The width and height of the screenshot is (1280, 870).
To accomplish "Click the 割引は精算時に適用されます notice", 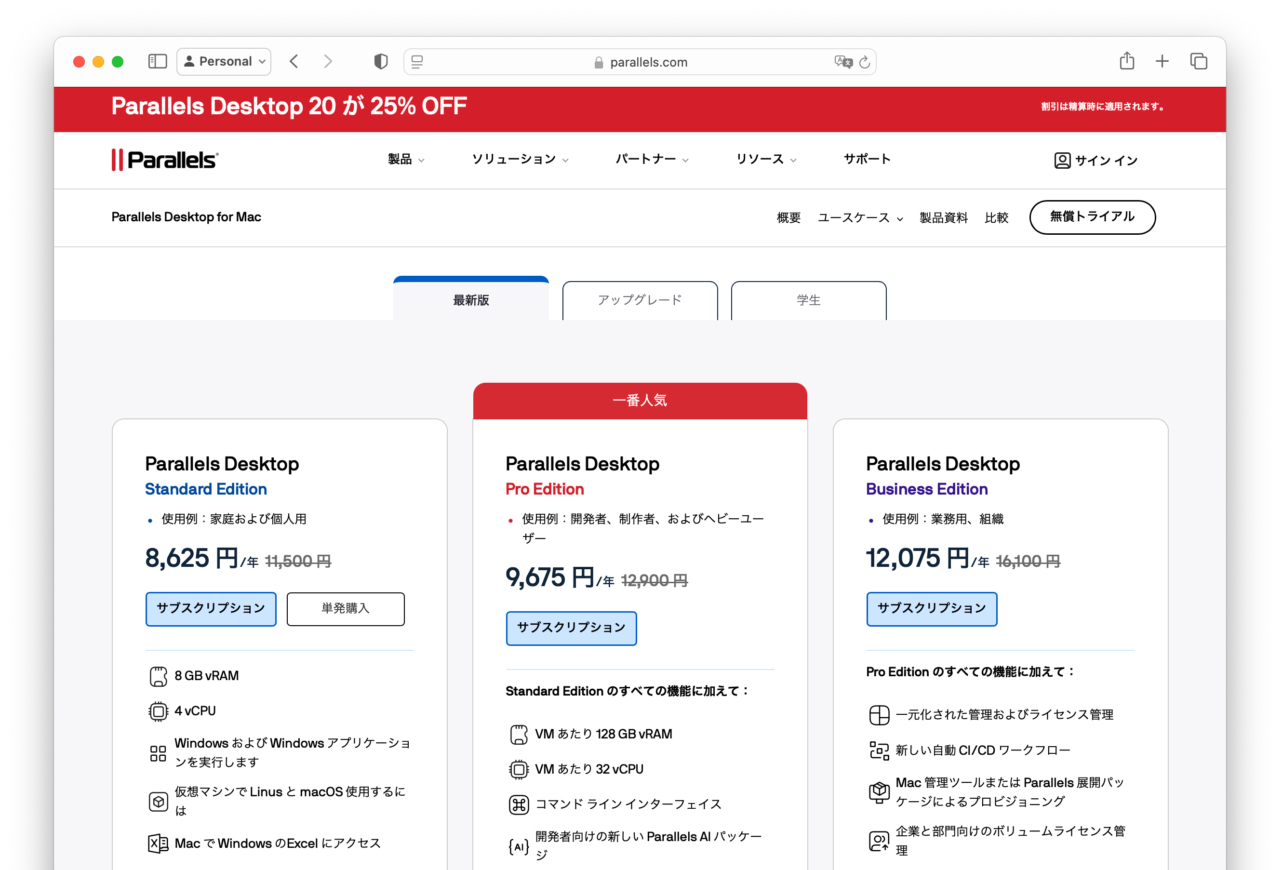I will coord(1103,107).
